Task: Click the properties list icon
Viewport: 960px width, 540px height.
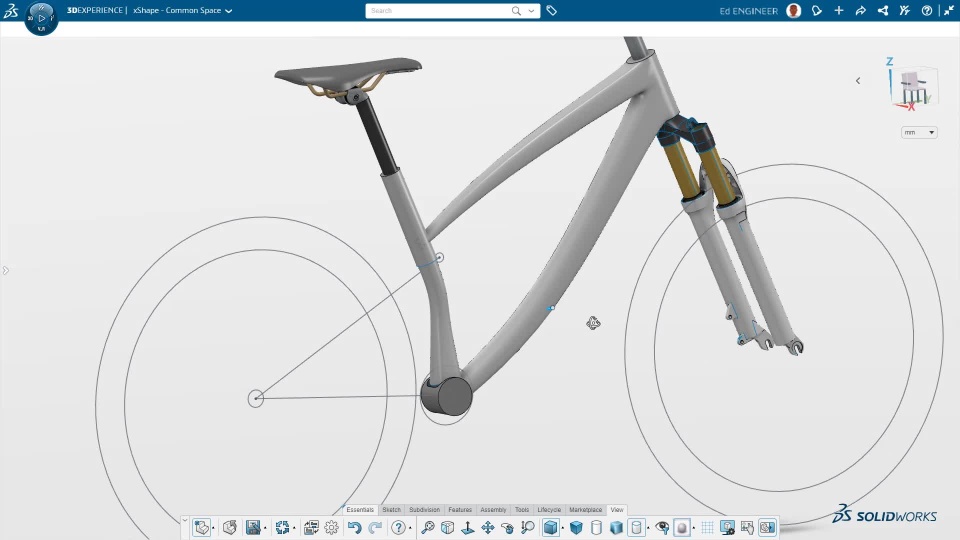Action: pos(311,527)
